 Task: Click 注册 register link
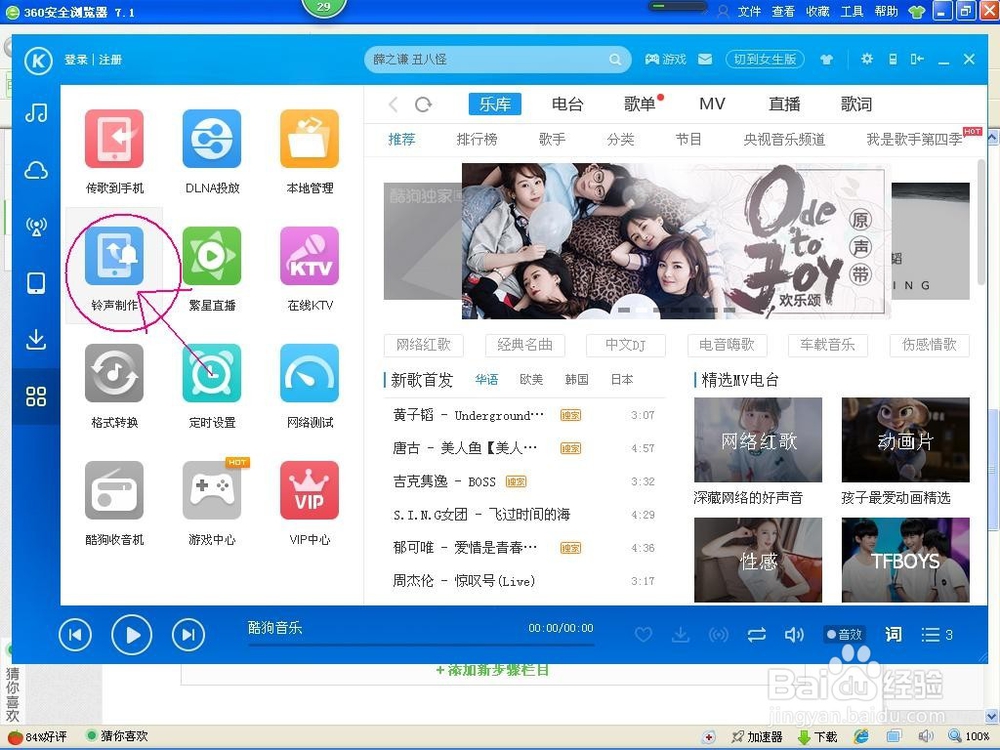(110, 59)
